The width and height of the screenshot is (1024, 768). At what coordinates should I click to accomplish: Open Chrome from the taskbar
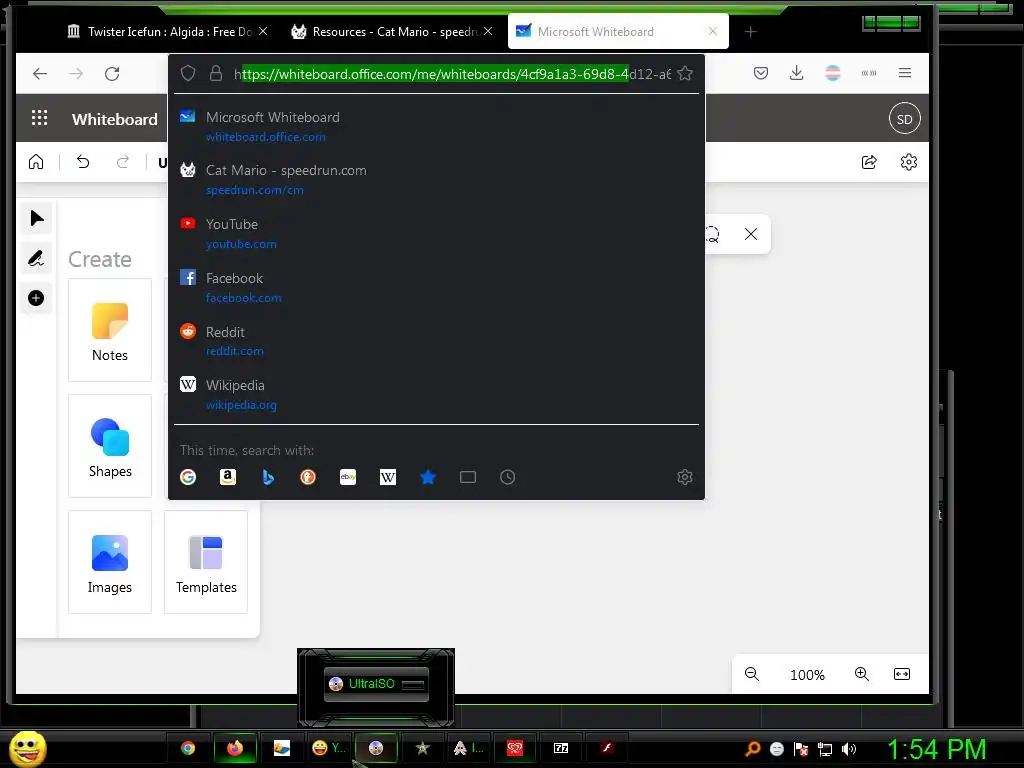[x=188, y=748]
